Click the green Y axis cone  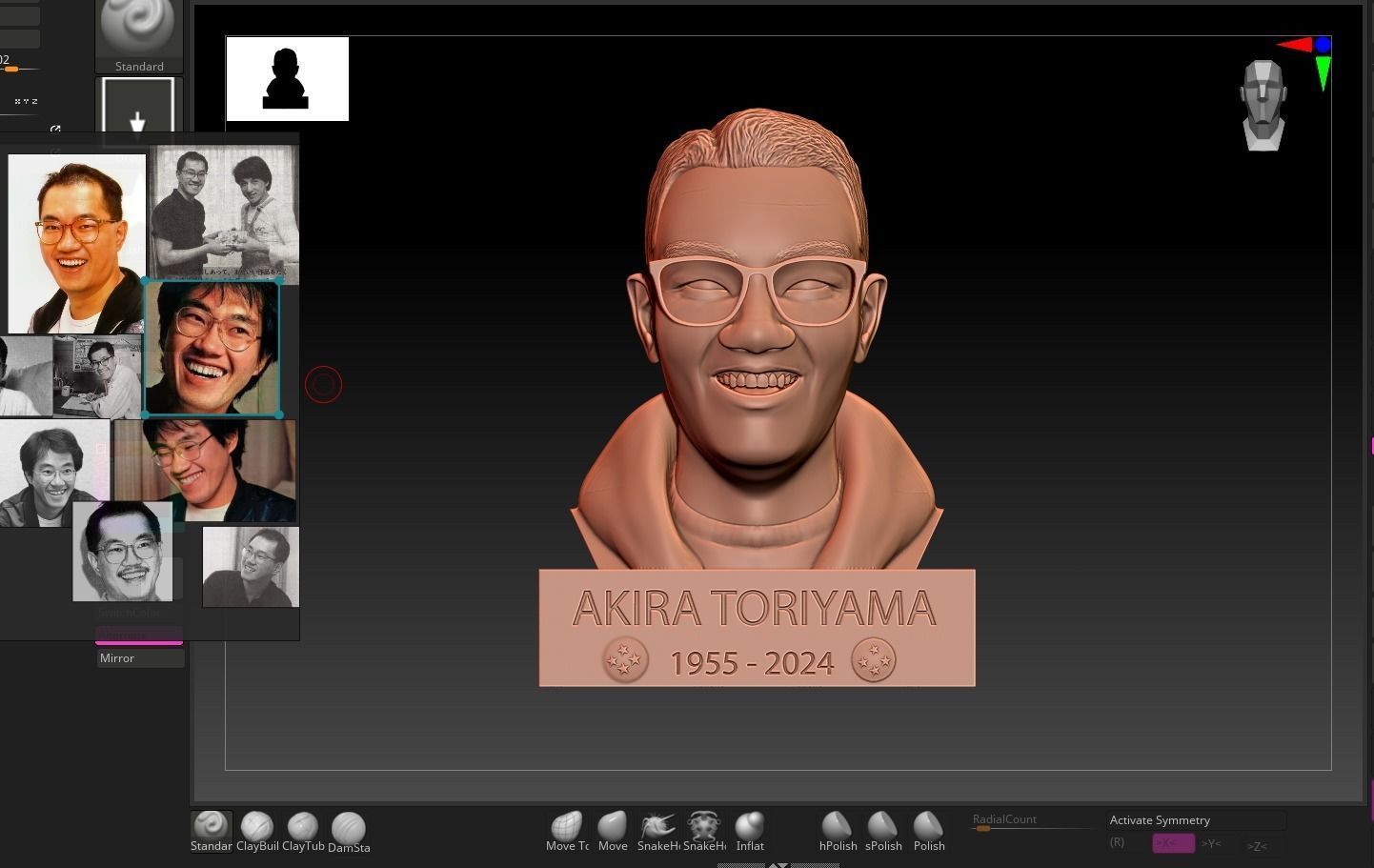coord(1323,73)
